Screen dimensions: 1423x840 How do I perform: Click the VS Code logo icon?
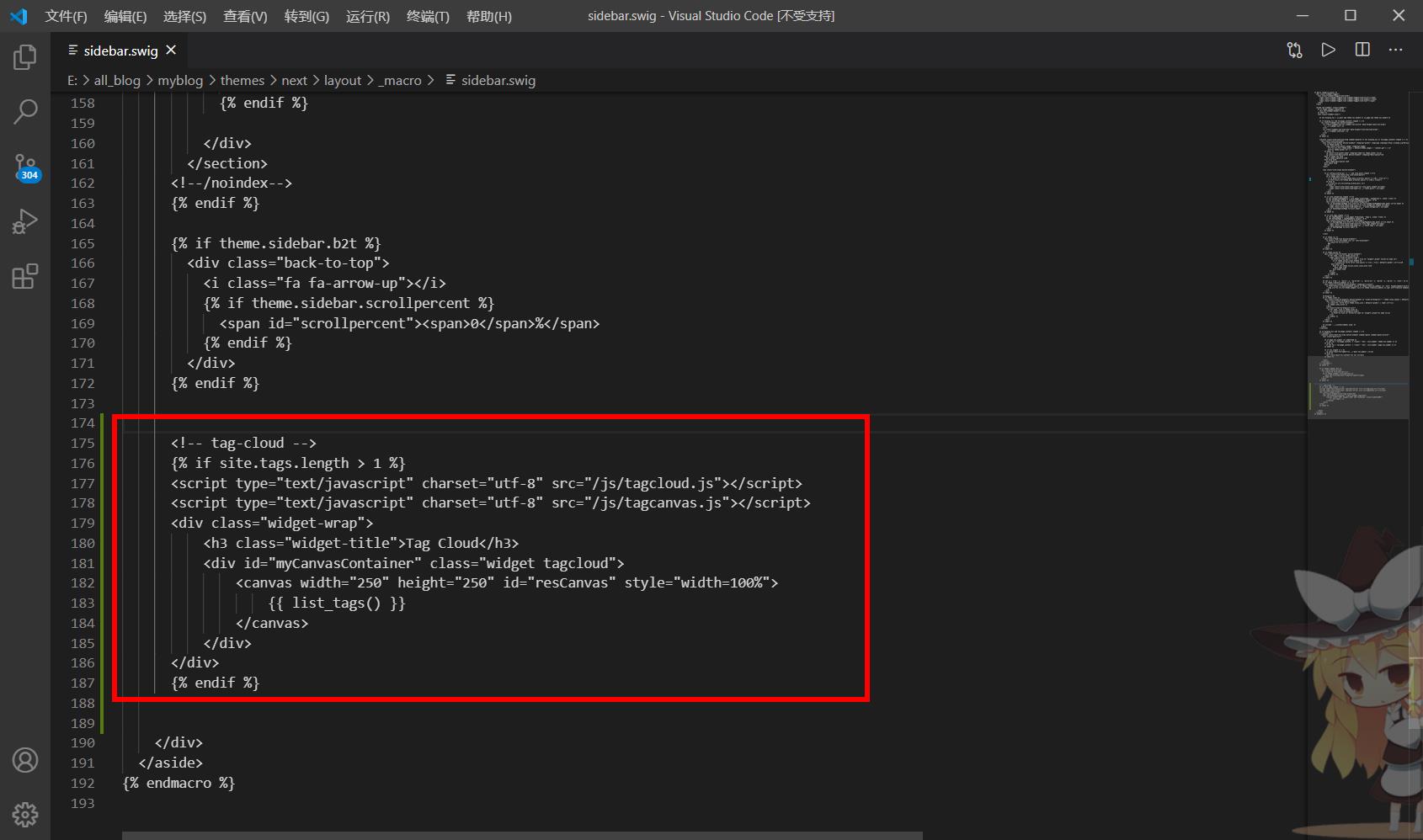19,16
